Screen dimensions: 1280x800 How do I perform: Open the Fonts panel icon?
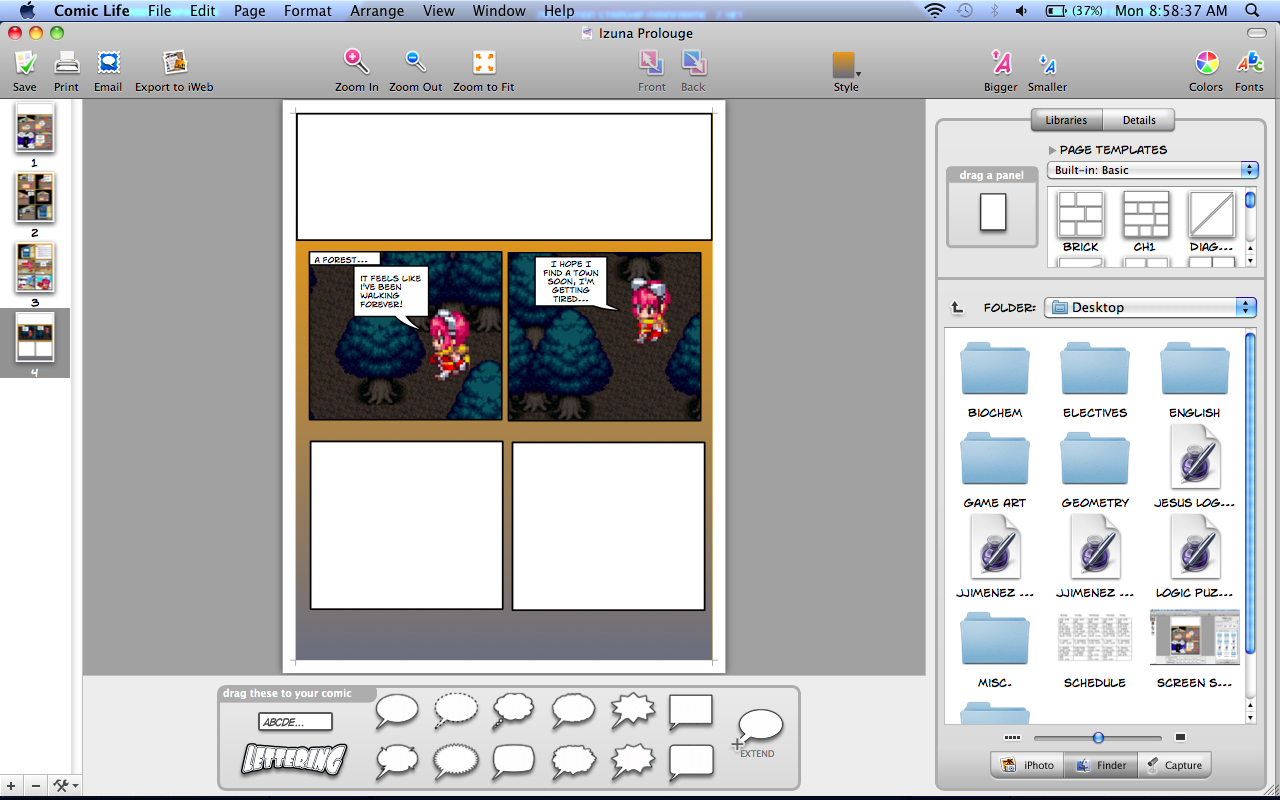click(x=1249, y=64)
